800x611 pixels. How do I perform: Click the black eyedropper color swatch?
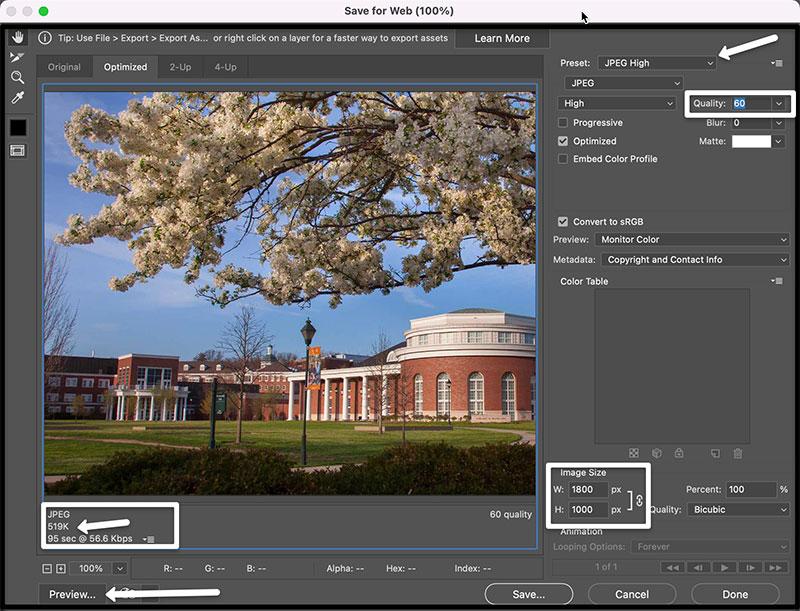[x=18, y=127]
